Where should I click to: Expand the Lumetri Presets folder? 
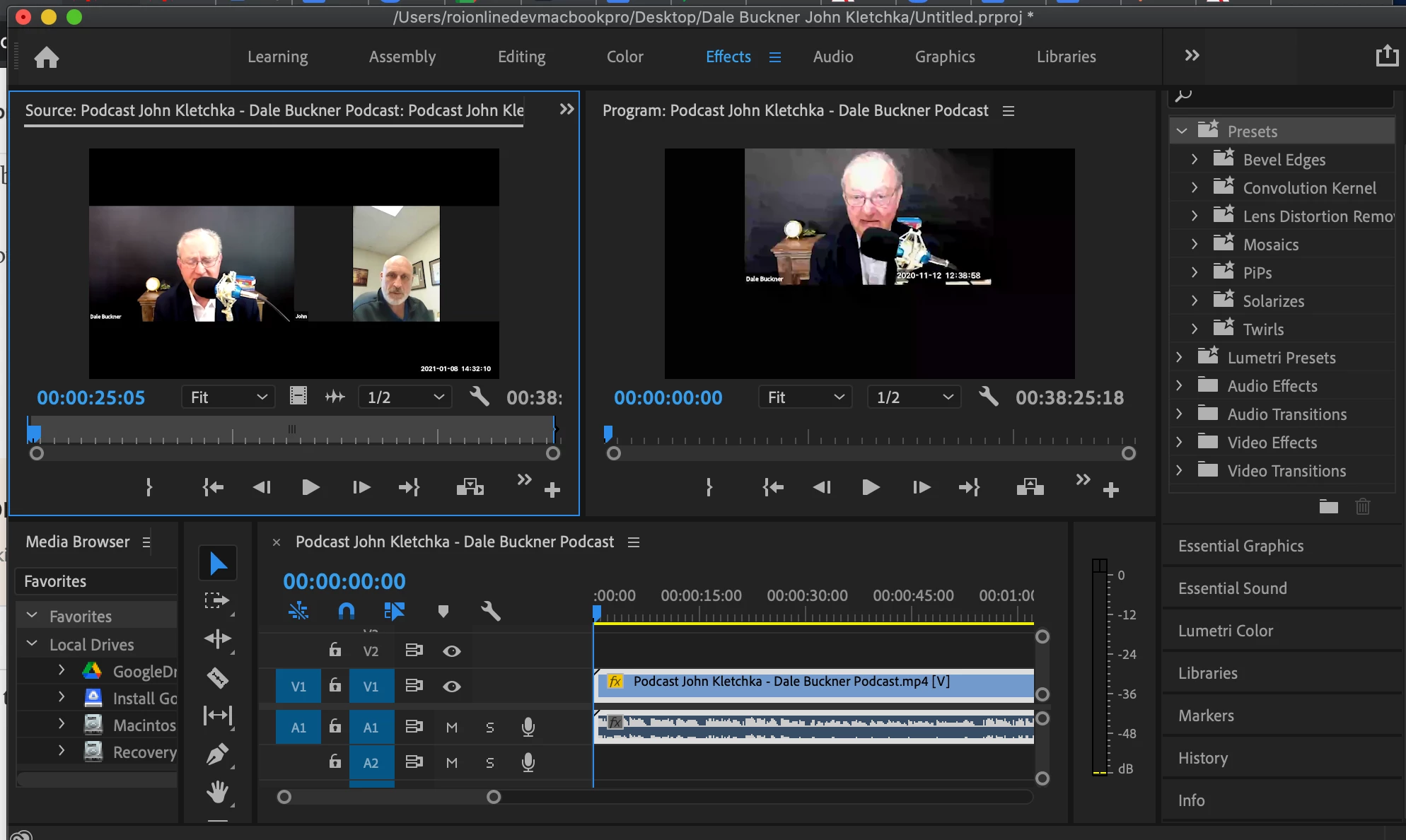click(x=1179, y=358)
